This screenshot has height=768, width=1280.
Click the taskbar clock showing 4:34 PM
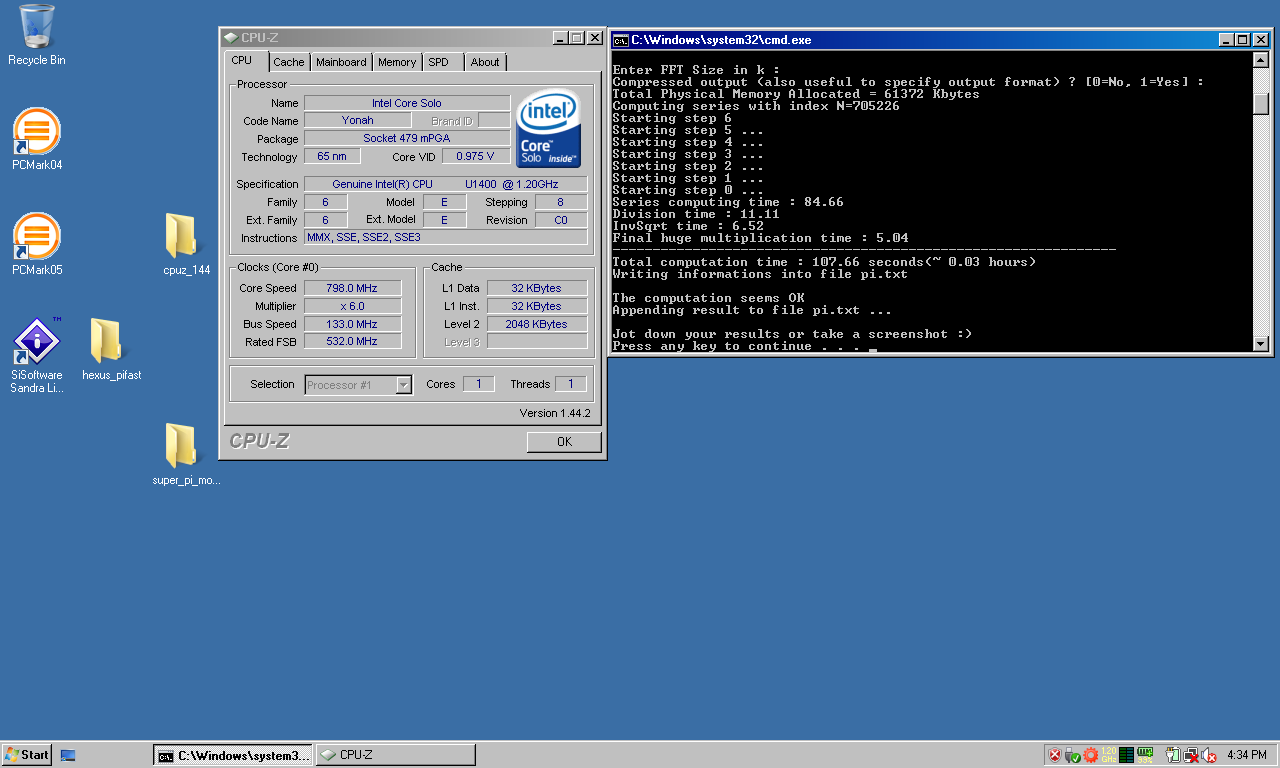[x=1246, y=755]
